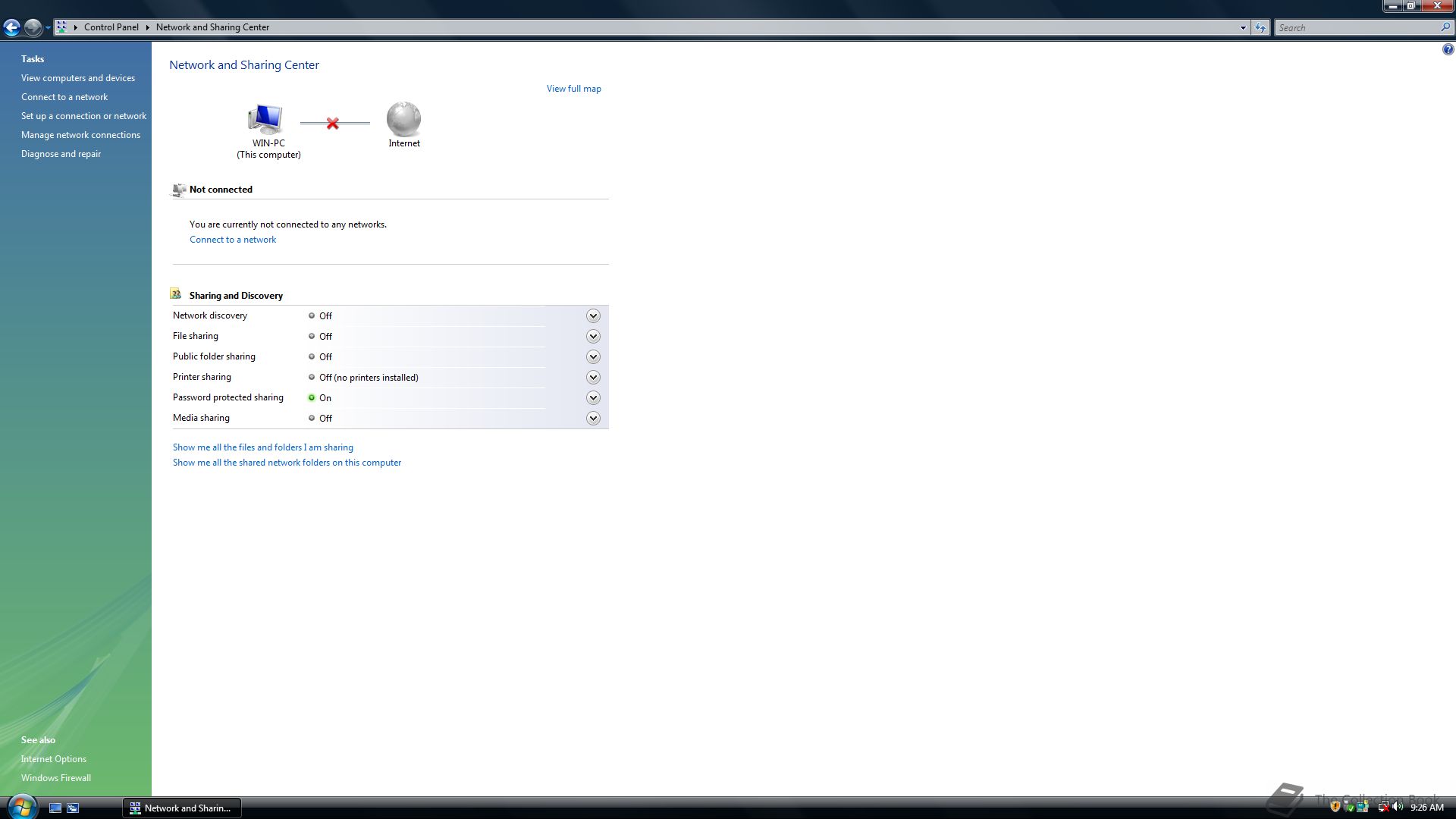Viewport: 1456px width, 819px height.
Task: Click the volume speaker tray icon
Action: [1398, 807]
